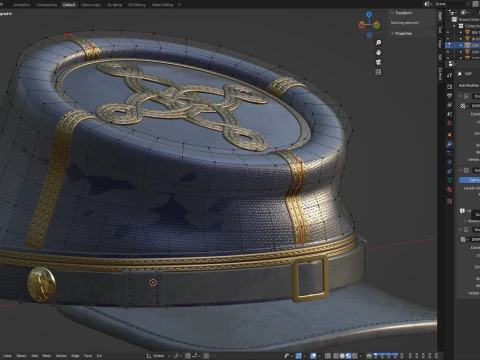Click the zoom magnifier icon in viewport
The image size is (480, 360).
378,43
